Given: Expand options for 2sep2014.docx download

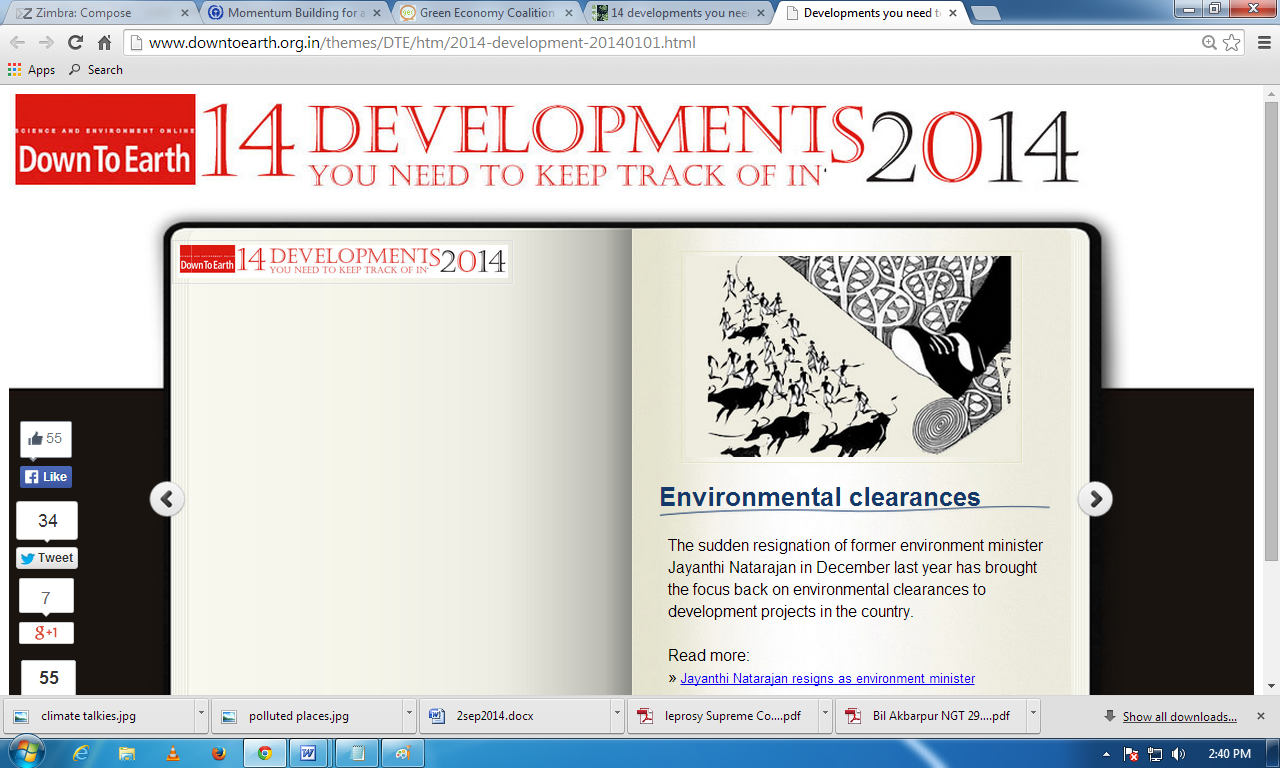Looking at the screenshot, I should tap(617, 716).
